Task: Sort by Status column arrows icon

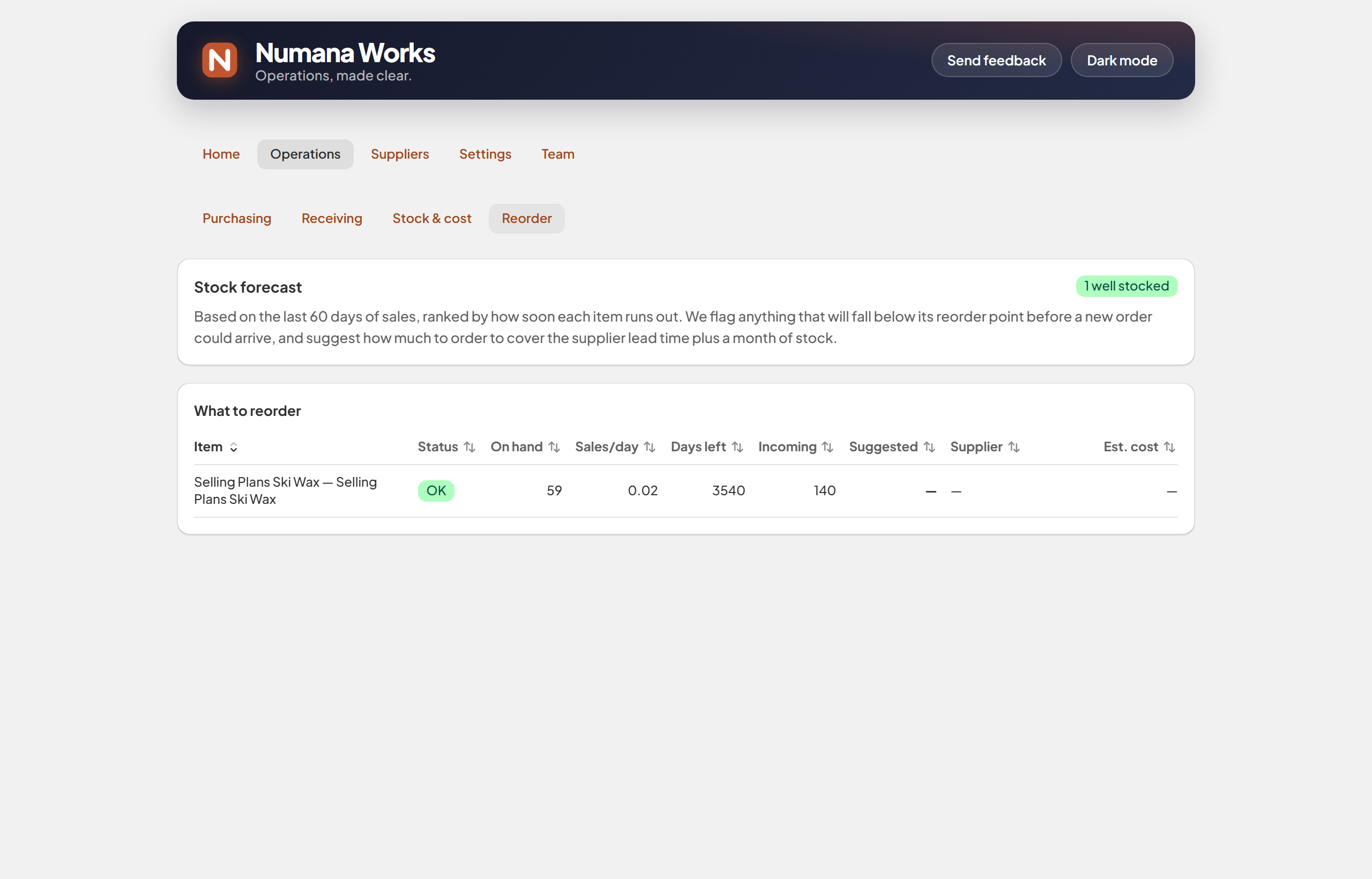Action: [469, 447]
